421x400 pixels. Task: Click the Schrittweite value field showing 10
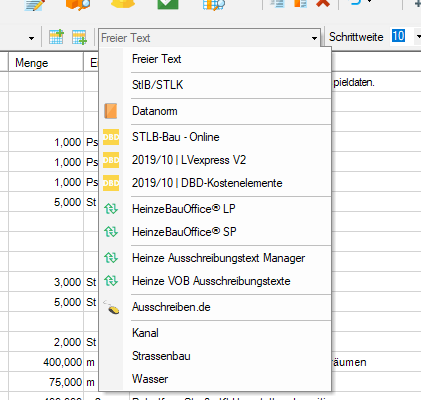click(398, 36)
